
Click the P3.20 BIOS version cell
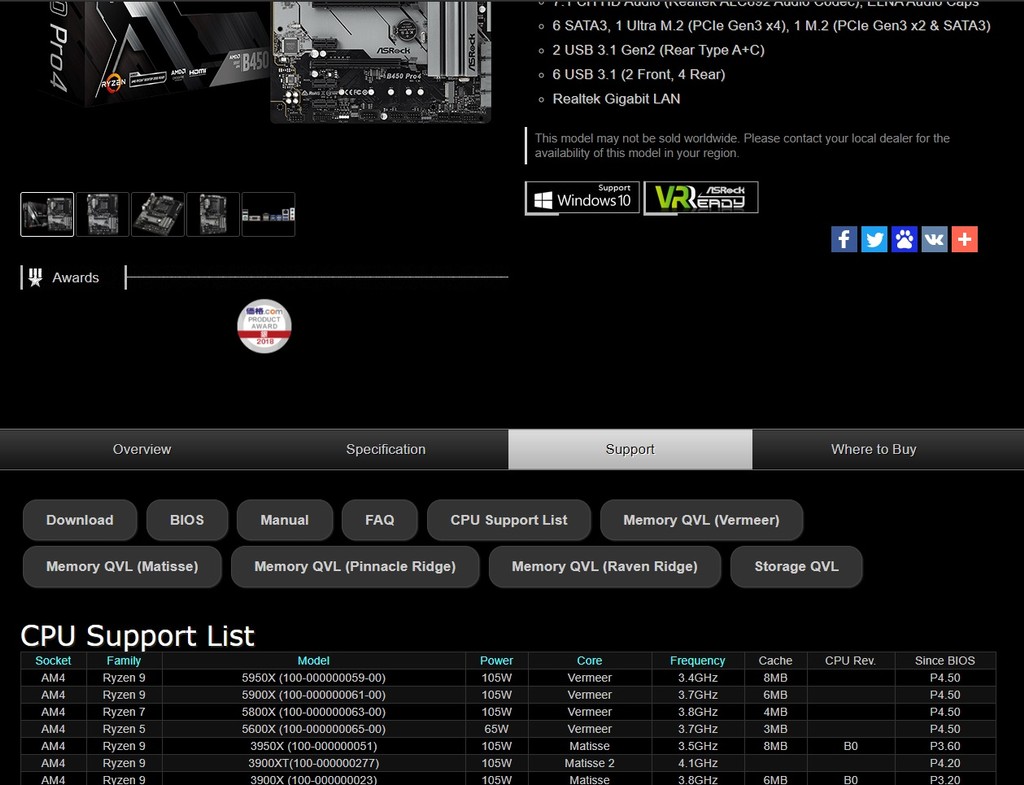(945, 780)
